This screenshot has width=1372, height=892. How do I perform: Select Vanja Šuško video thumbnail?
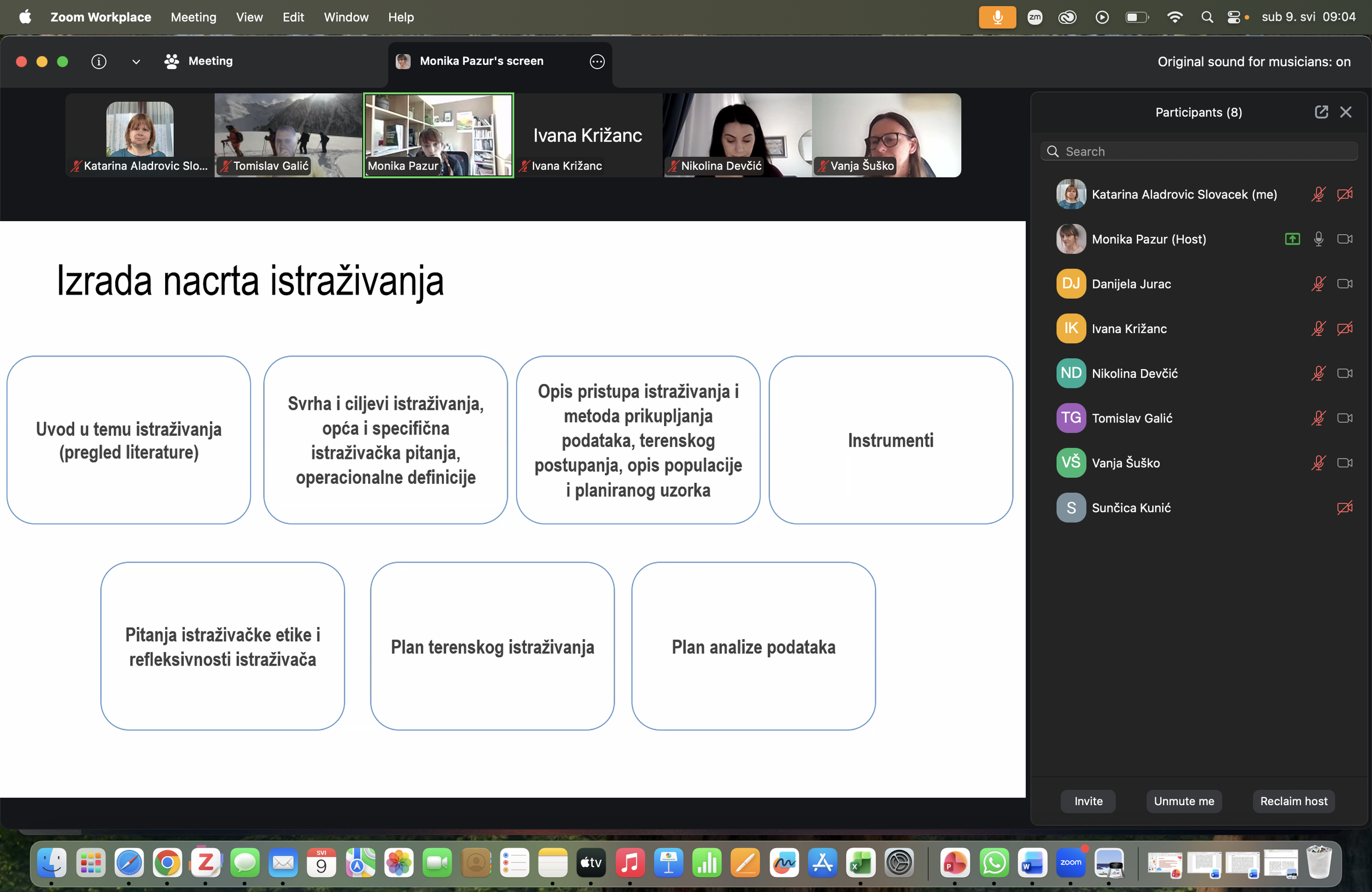point(887,136)
